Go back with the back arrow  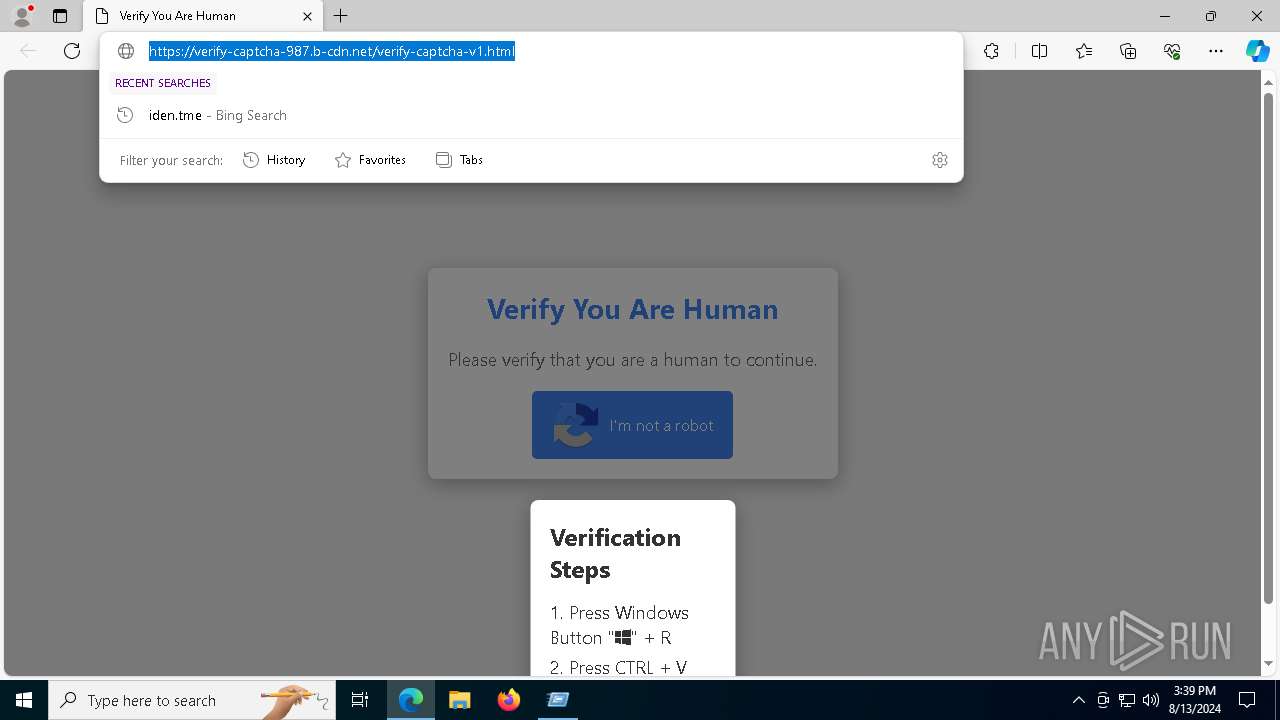[28, 51]
